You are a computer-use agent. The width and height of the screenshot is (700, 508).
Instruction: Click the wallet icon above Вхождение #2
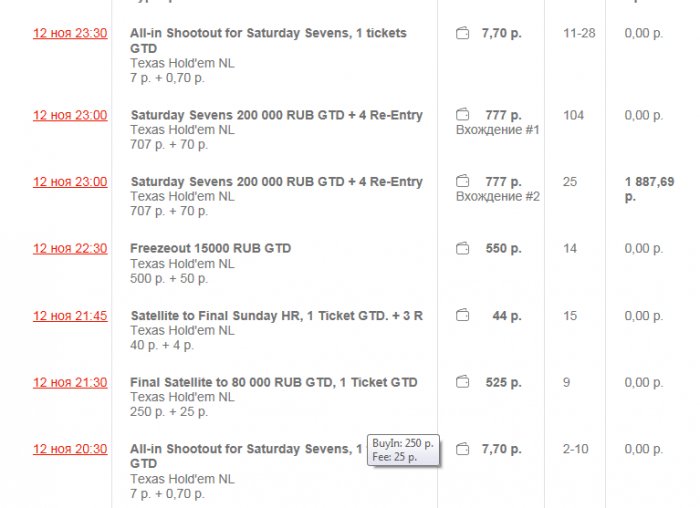coord(462,182)
